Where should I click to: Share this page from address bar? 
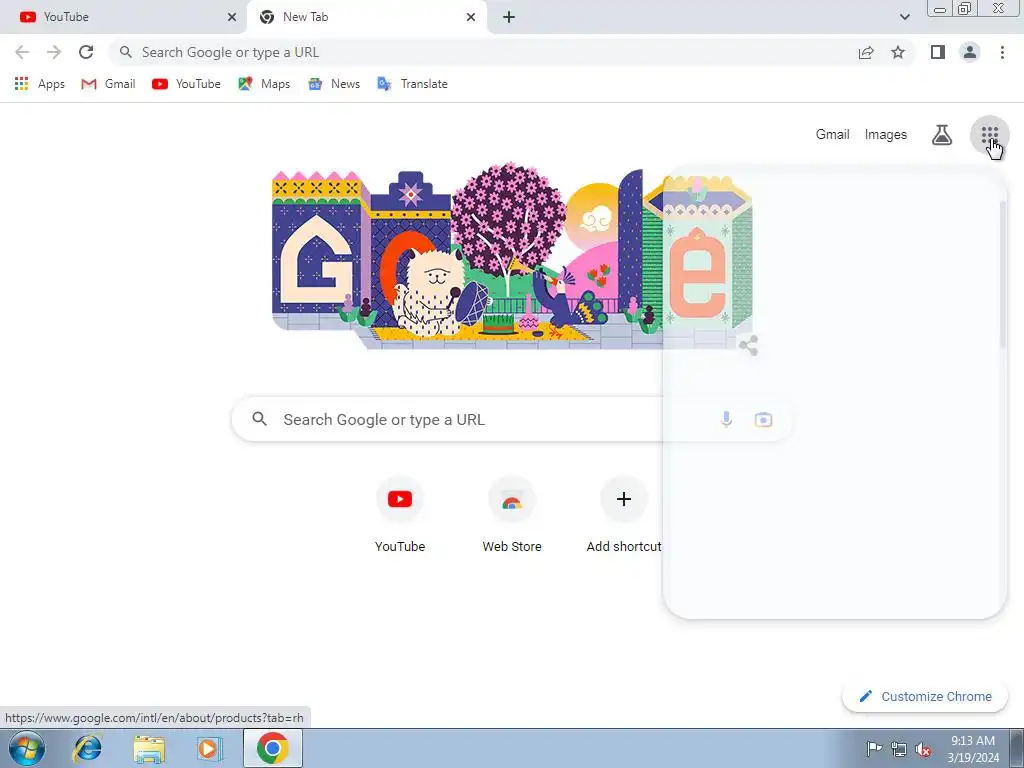[x=866, y=52]
